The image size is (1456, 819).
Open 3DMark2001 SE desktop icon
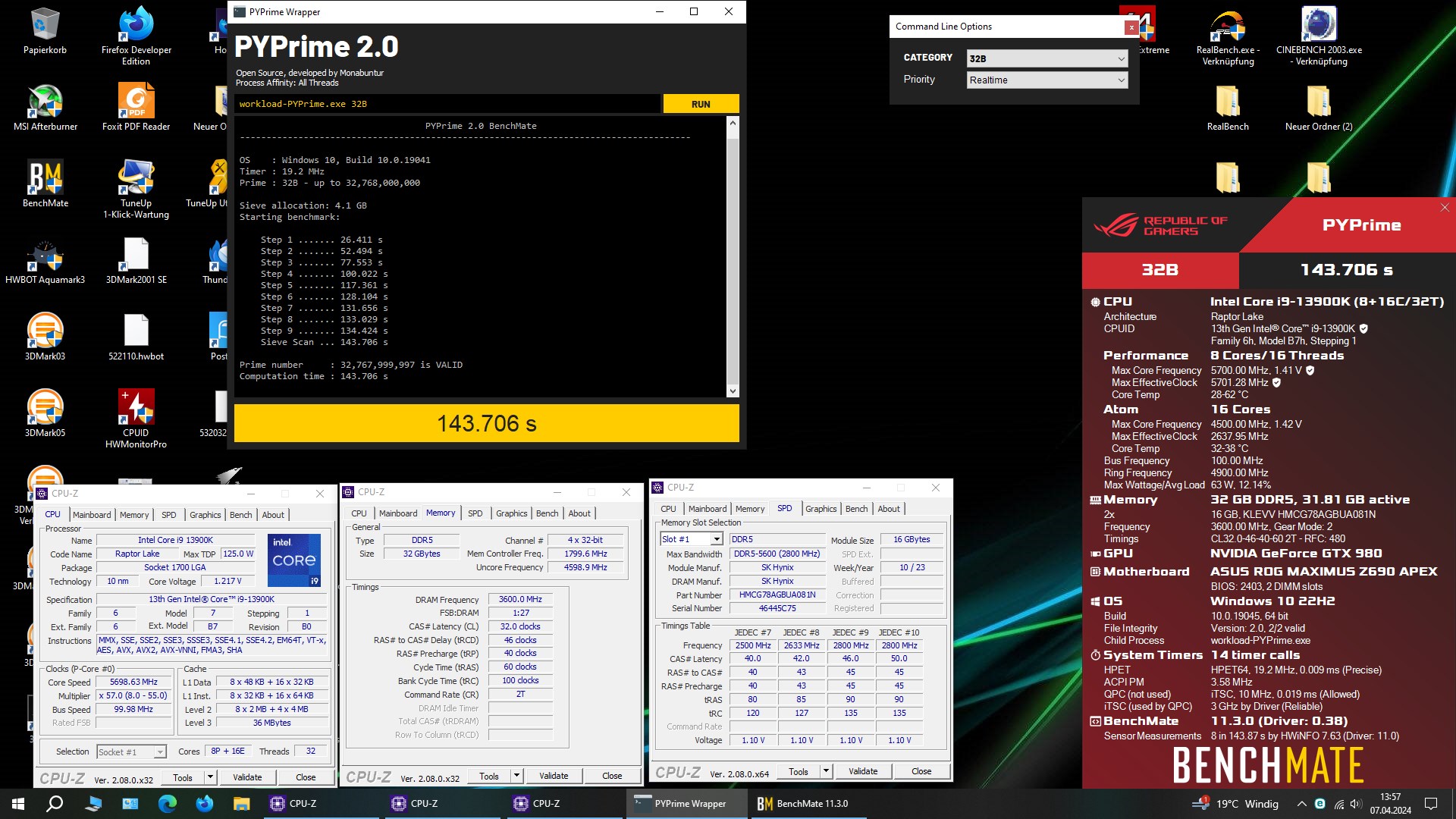click(136, 260)
